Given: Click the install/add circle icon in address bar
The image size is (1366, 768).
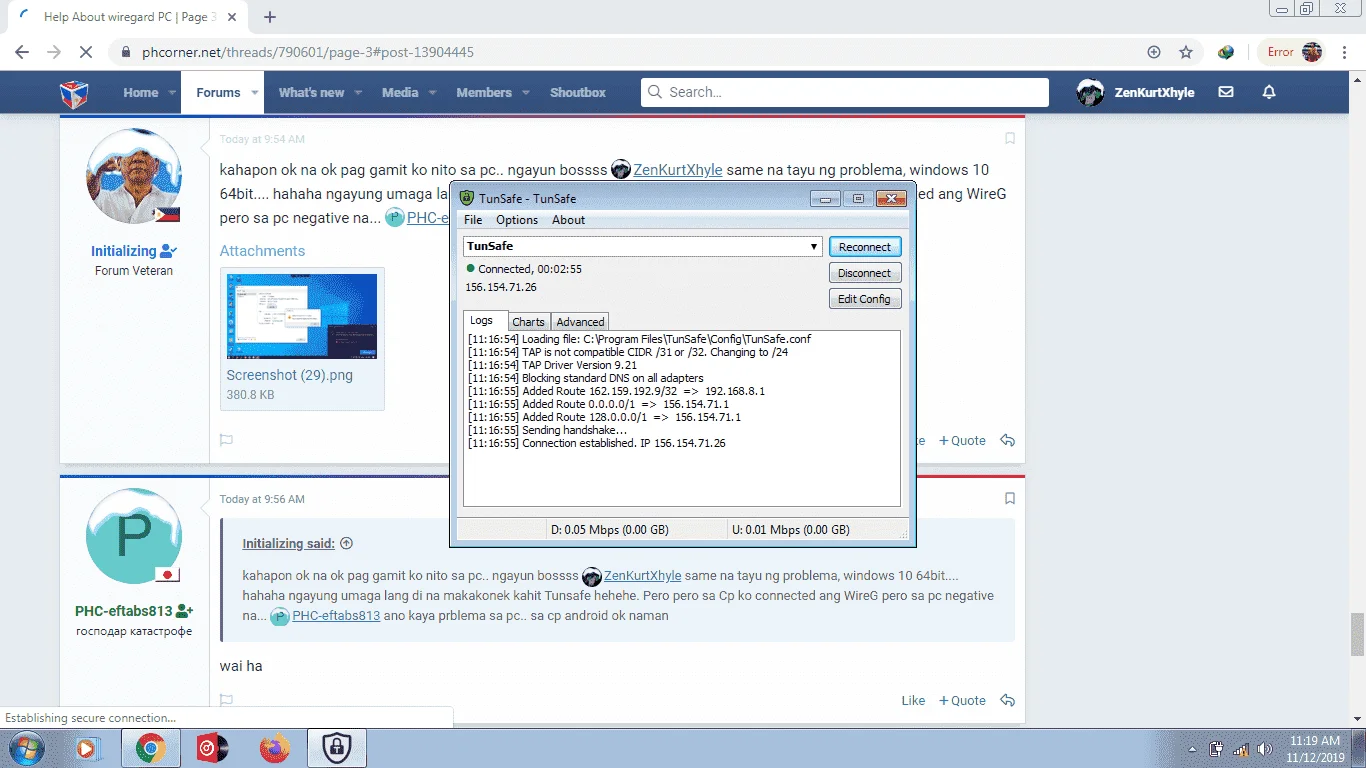Looking at the screenshot, I should coord(1154,52).
